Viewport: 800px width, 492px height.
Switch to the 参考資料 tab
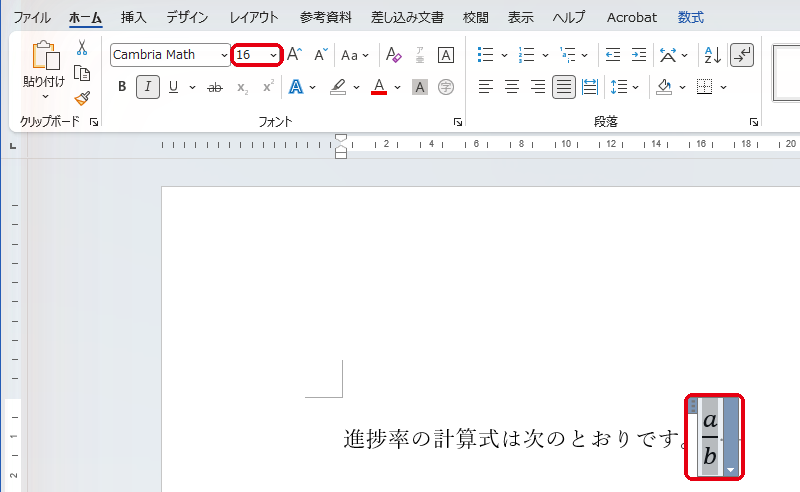pos(326,17)
